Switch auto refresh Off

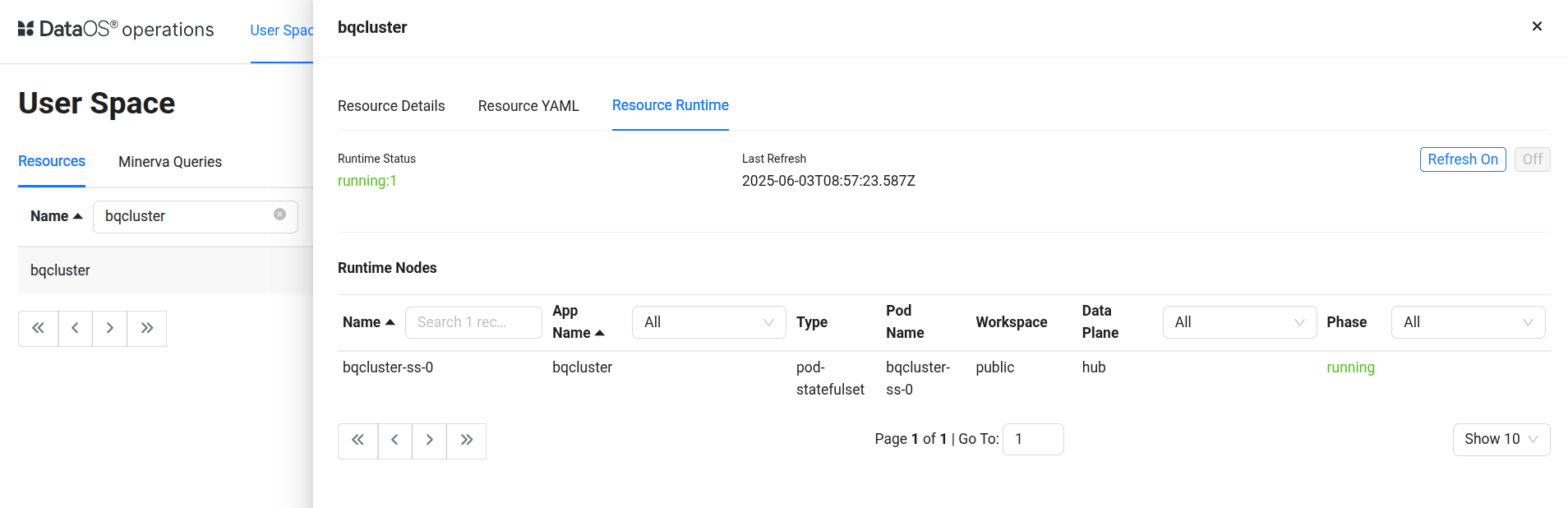coord(1532,159)
